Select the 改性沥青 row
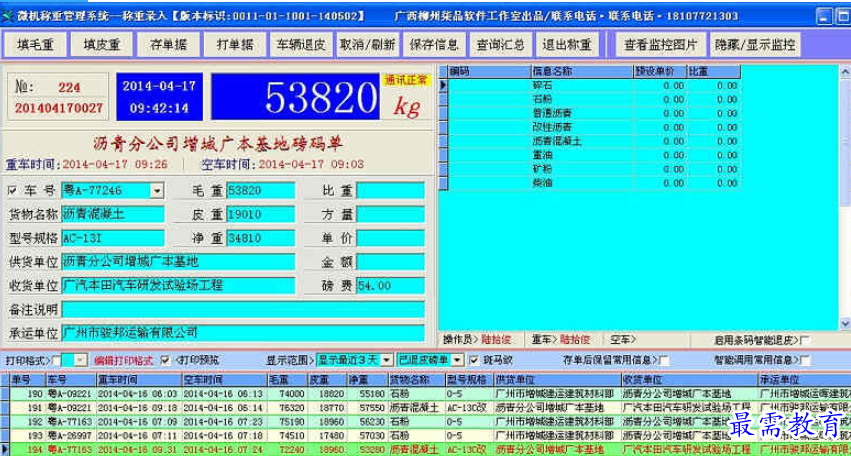The height and width of the screenshot is (456, 851). (x=590, y=127)
